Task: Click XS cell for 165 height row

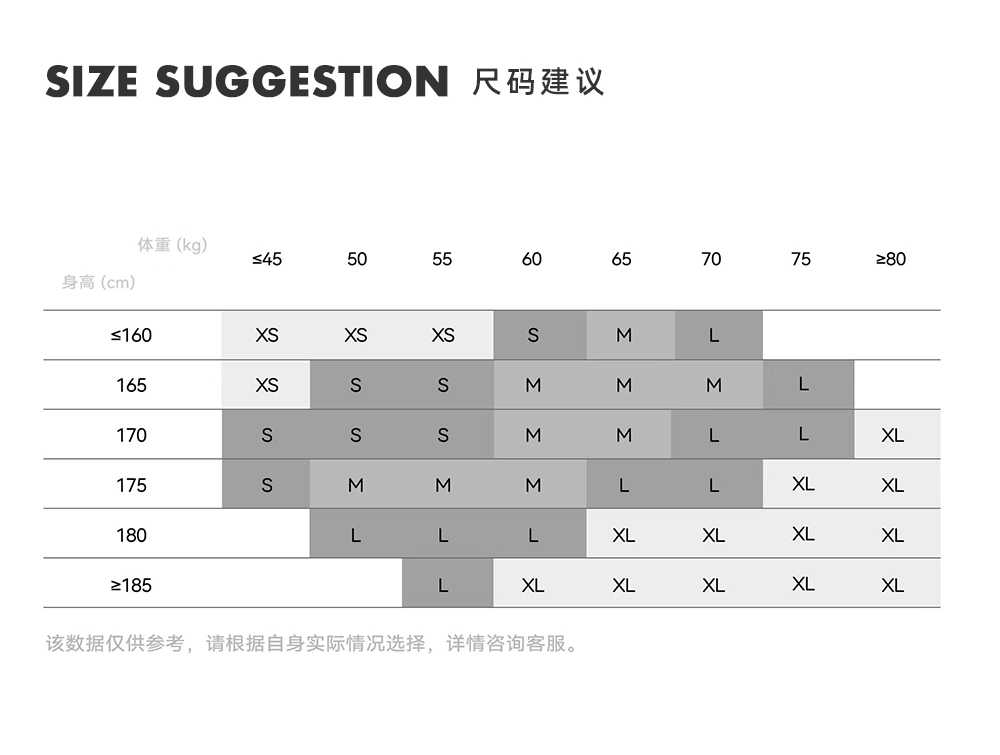Action: click(267, 385)
